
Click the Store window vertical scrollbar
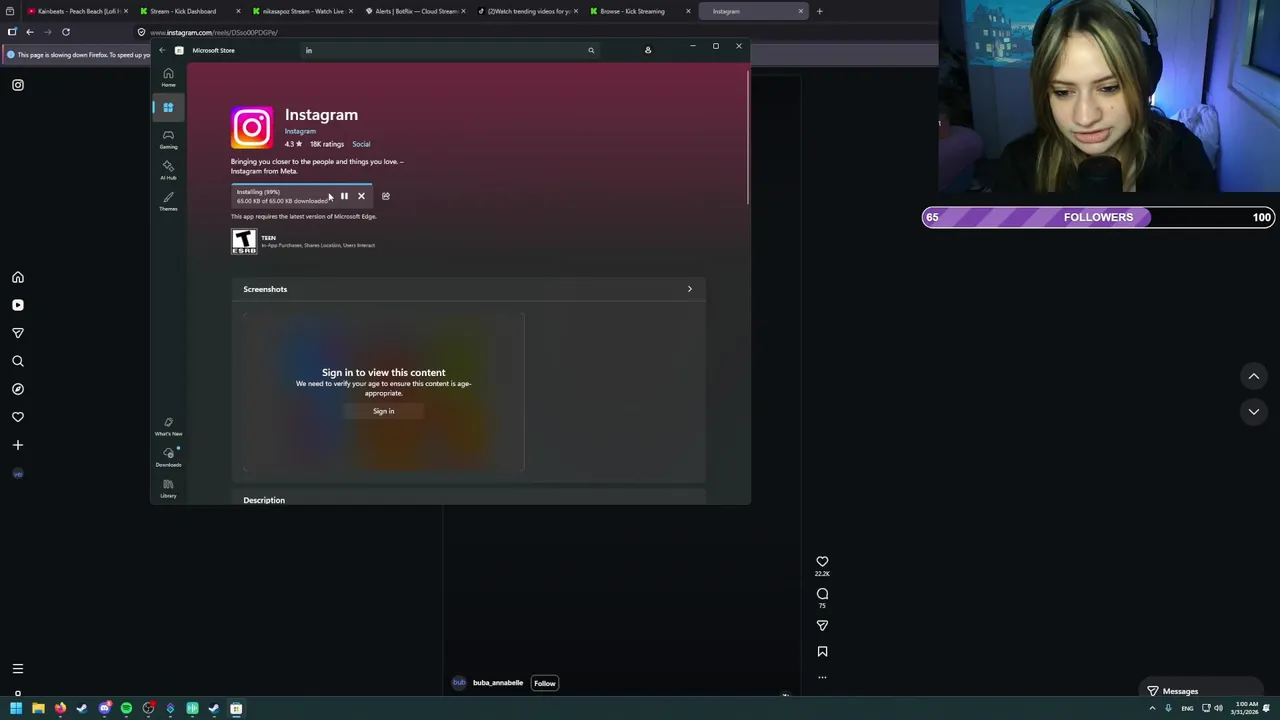tap(747, 137)
